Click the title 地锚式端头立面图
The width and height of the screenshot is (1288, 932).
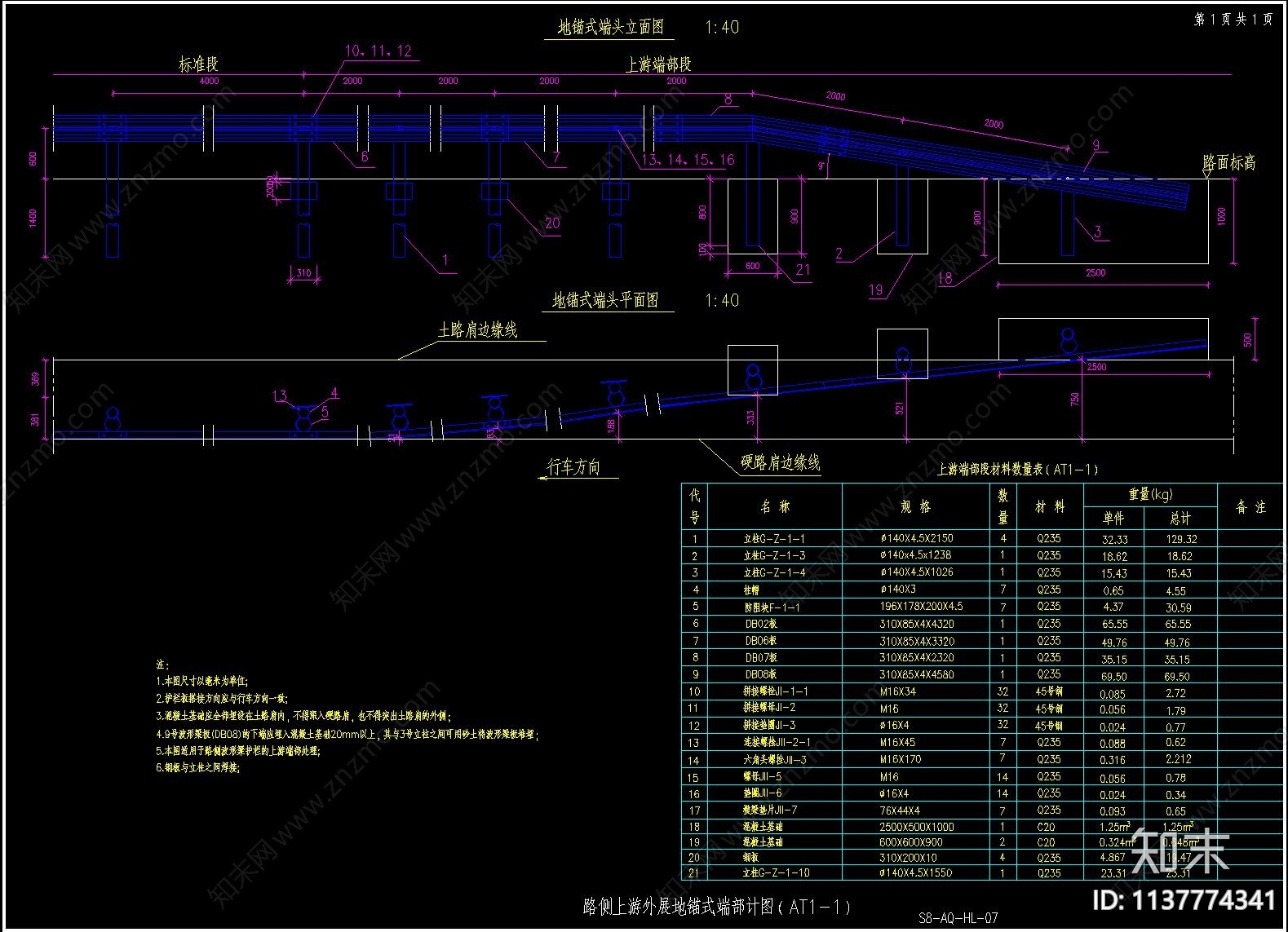(610, 27)
